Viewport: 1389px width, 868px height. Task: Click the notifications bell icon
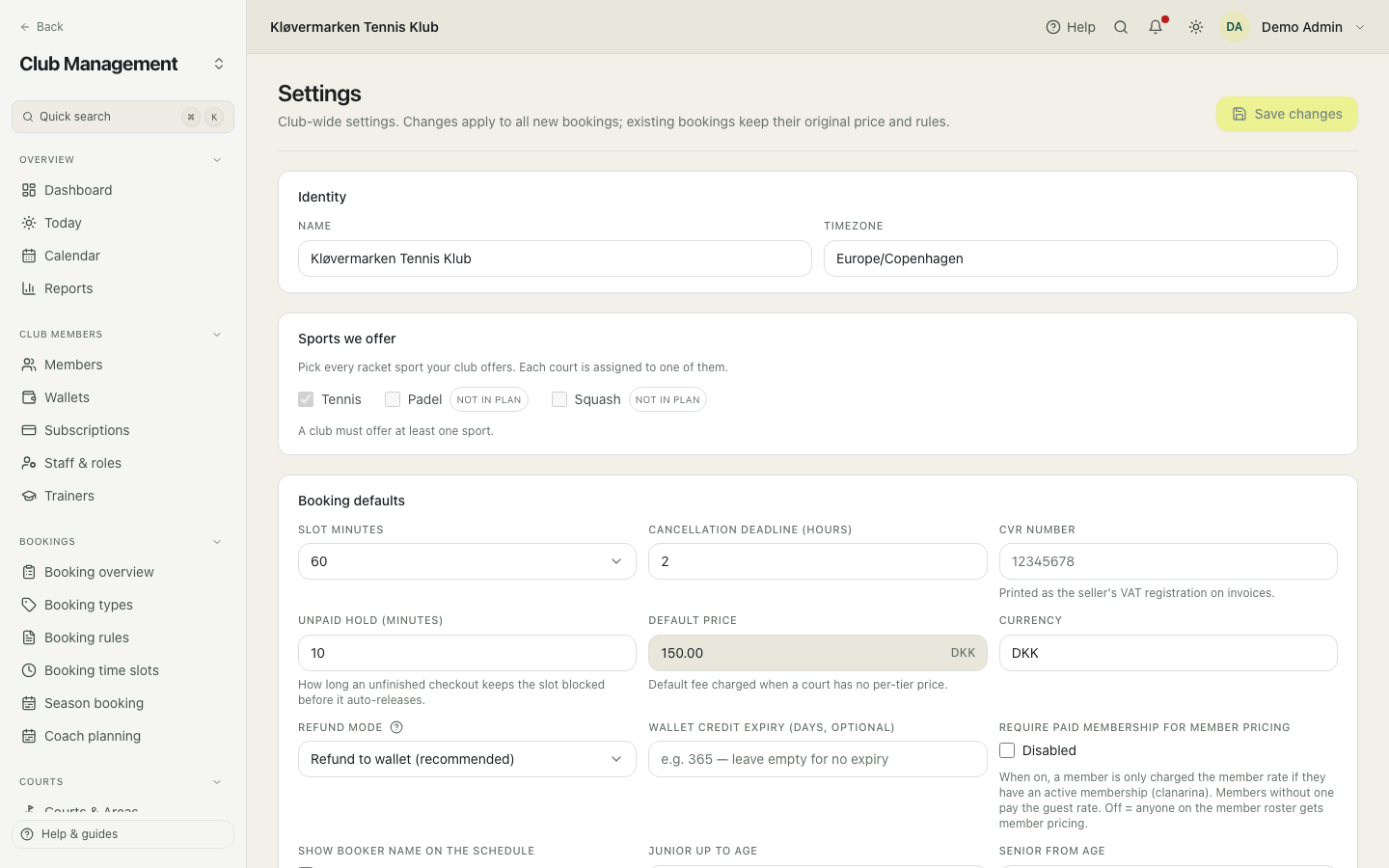click(x=1156, y=27)
